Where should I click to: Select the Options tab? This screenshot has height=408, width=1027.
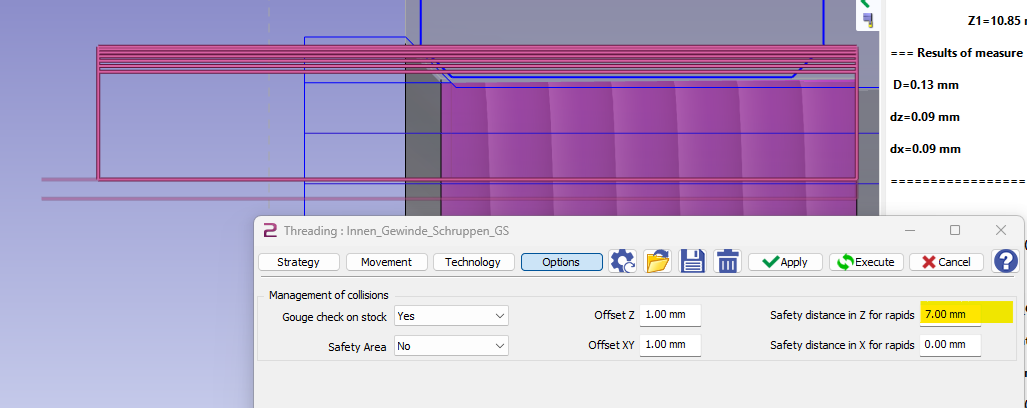(x=561, y=262)
